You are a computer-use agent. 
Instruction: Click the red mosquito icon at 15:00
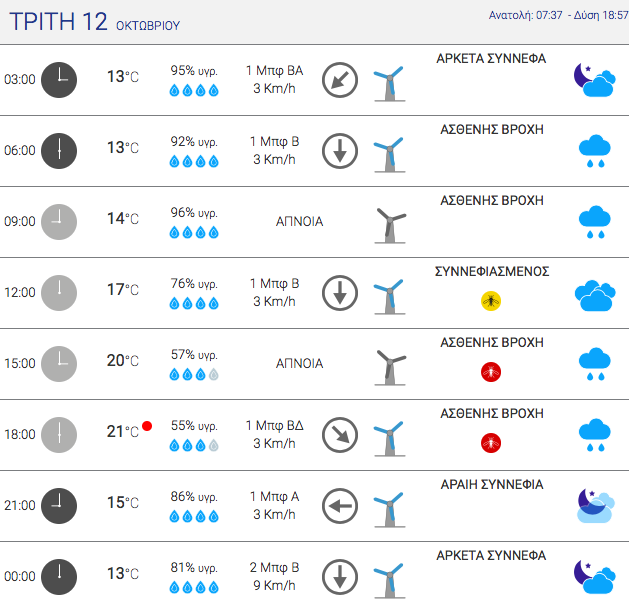(491, 372)
